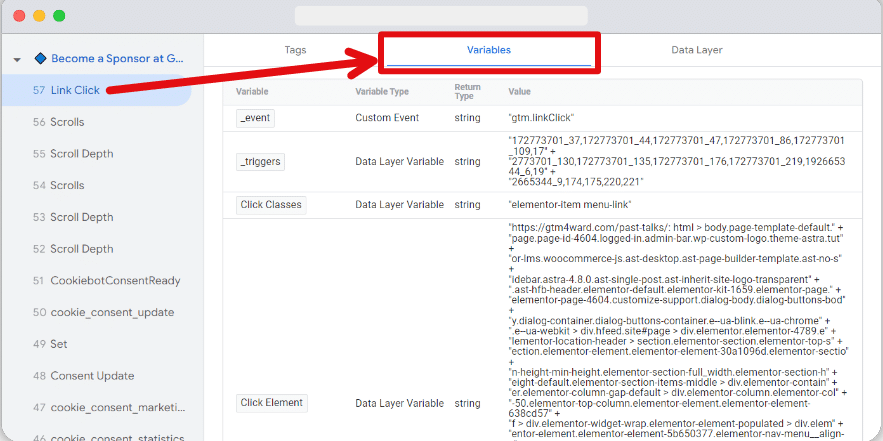Select event 57 Link Click

96,90
